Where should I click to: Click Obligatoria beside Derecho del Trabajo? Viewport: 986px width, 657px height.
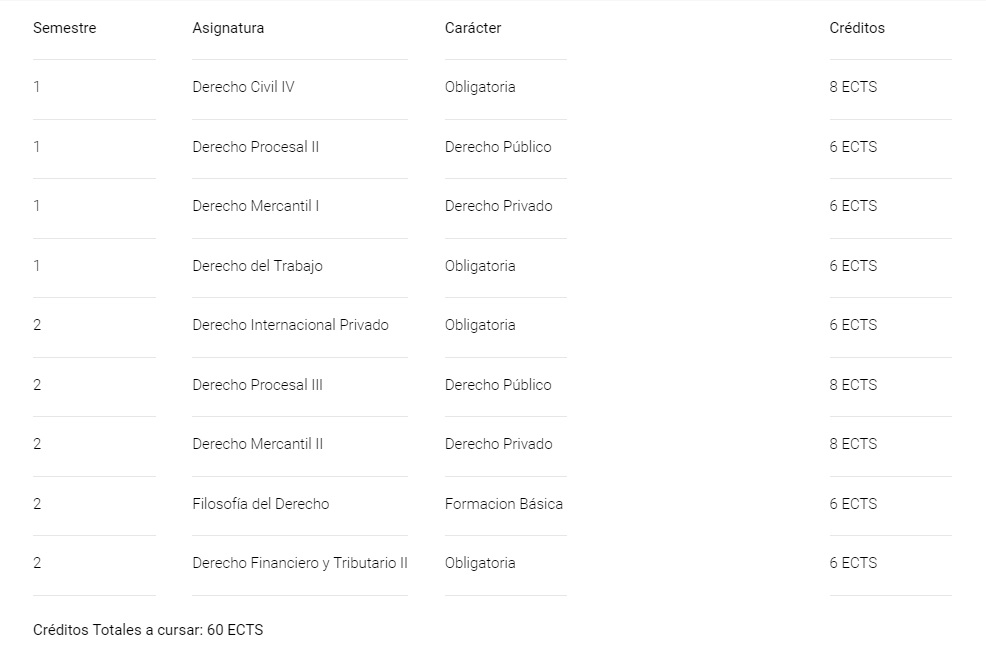(x=480, y=265)
